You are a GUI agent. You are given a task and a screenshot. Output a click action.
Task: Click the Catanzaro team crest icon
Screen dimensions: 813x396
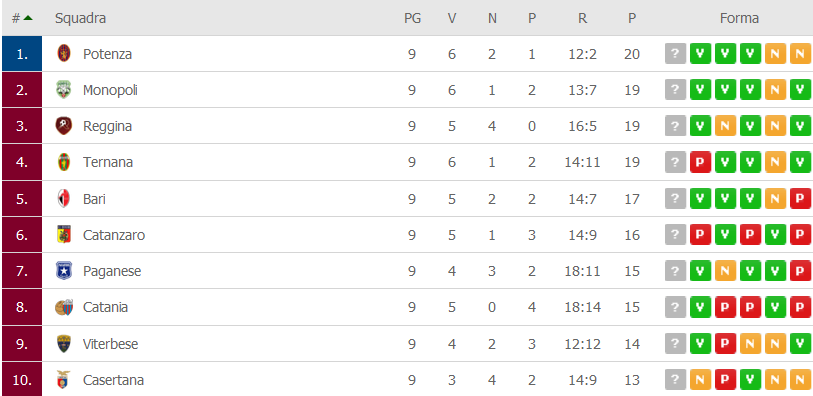tap(64, 235)
